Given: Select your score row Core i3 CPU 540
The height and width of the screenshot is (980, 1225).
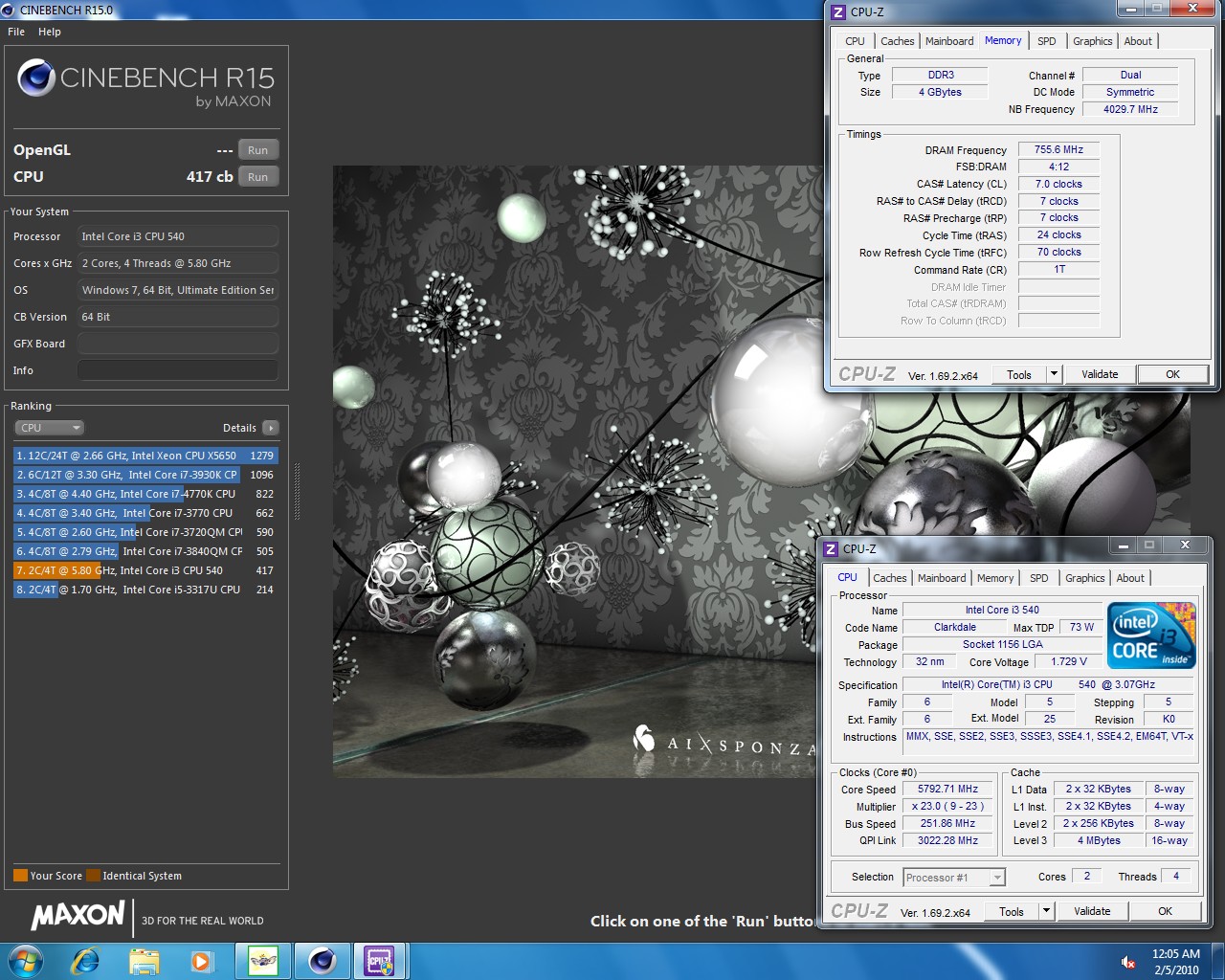Looking at the screenshot, I should coord(145,570).
